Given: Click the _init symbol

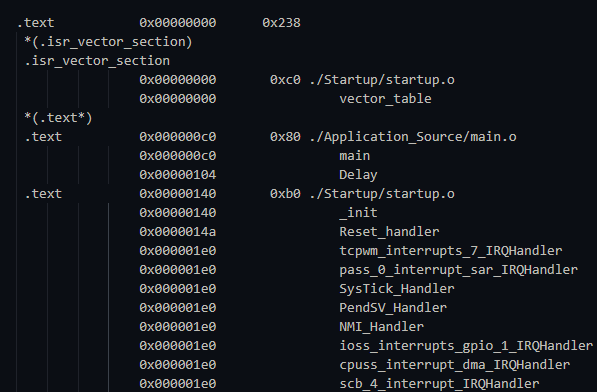Looking at the screenshot, I should (358, 213).
